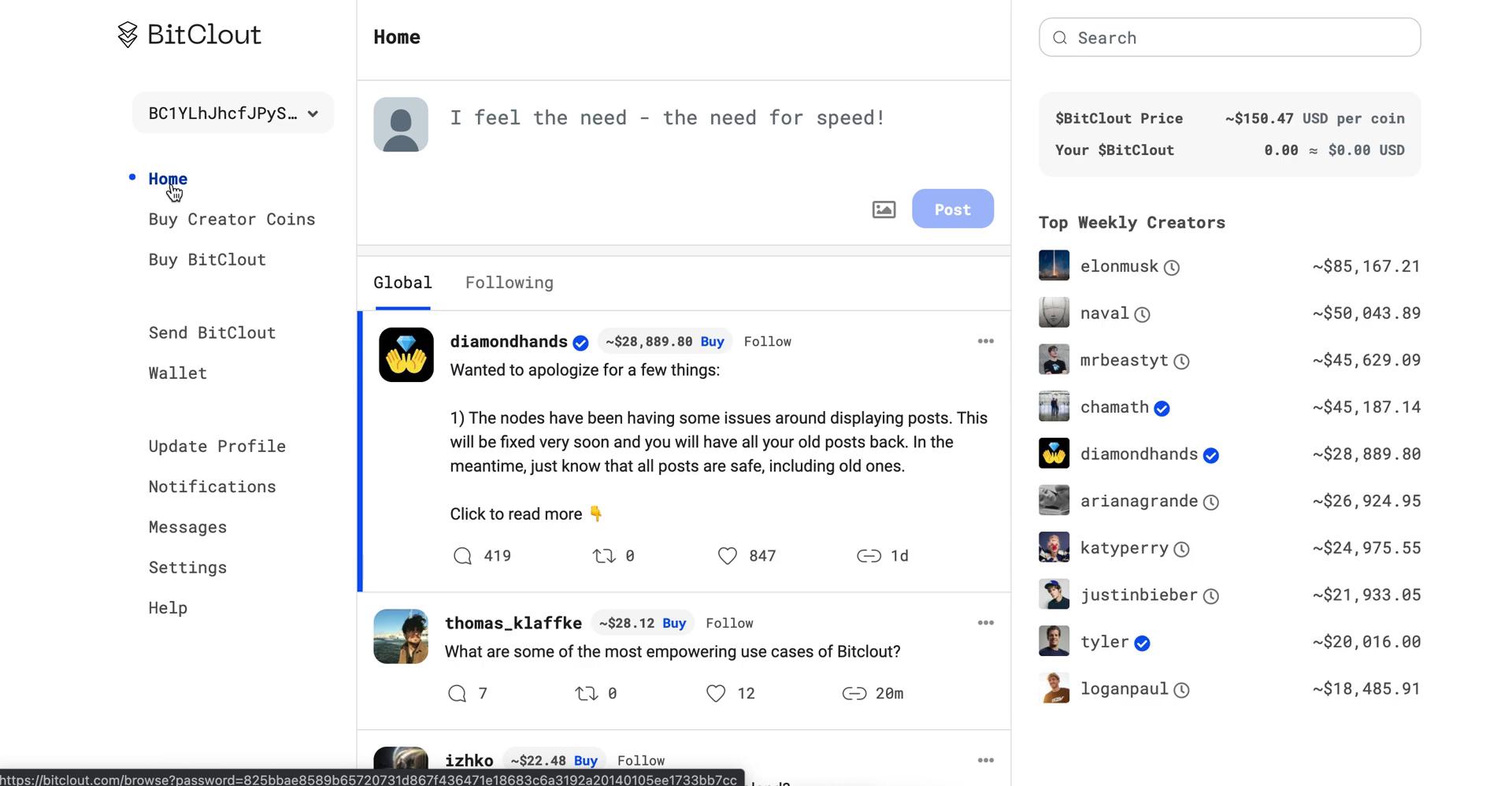Click the link icon on diamondhands' post
This screenshot has height=786, width=1512.
871,555
